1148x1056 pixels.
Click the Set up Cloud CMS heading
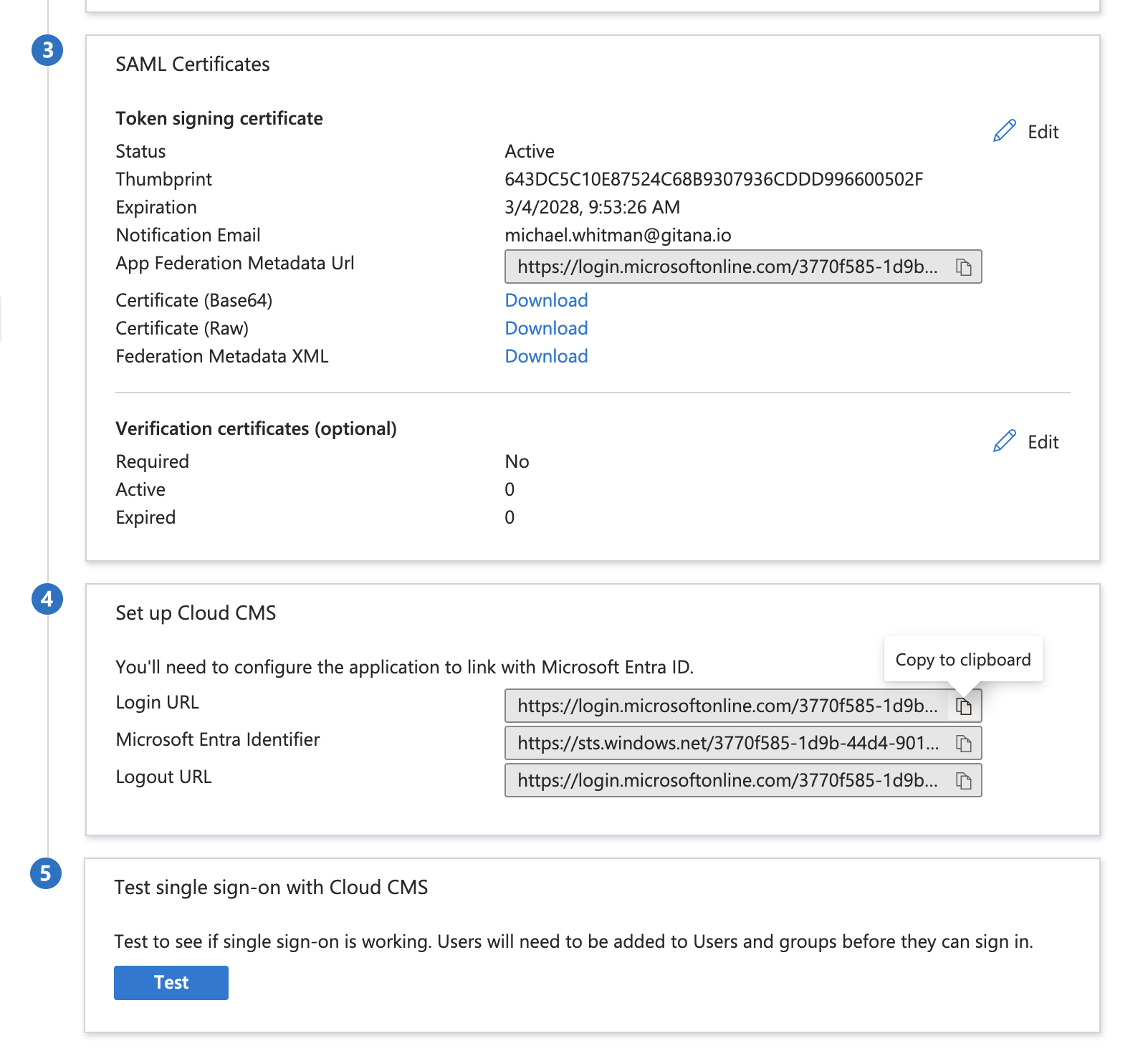(x=196, y=613)
